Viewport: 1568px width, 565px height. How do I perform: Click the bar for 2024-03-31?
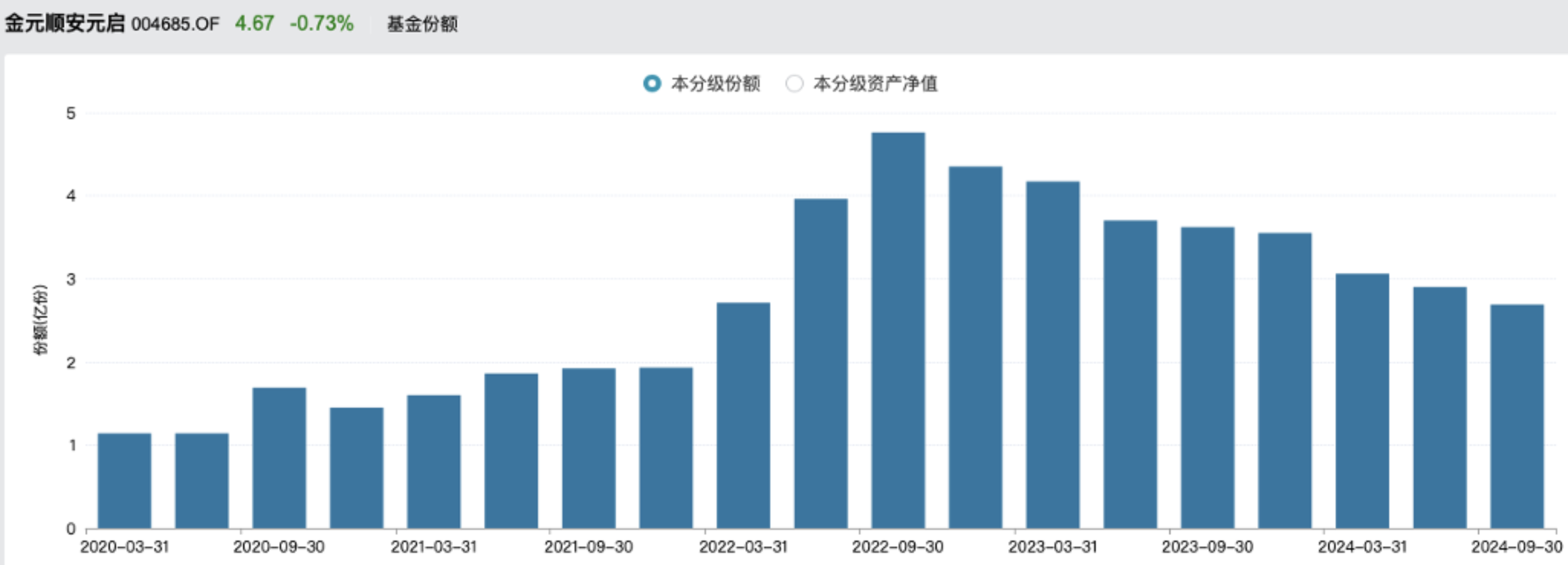click(1362, 401)
